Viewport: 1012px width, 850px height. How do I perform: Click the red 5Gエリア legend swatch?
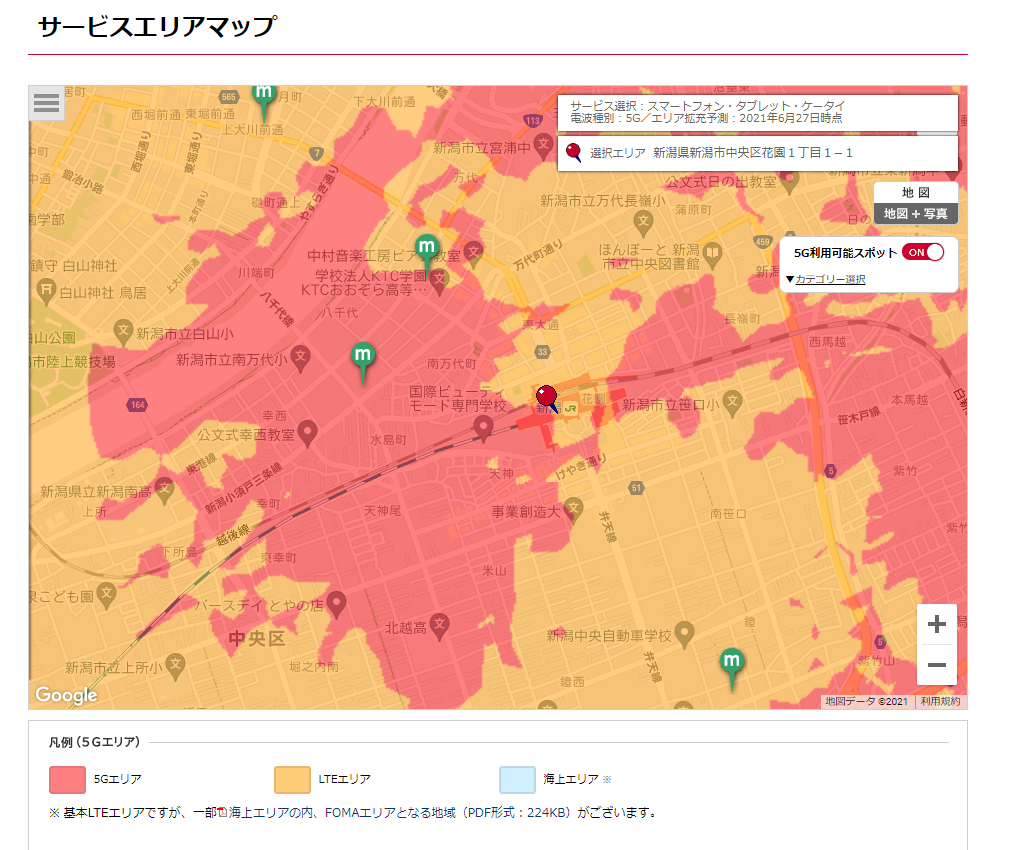click(67, 780)
